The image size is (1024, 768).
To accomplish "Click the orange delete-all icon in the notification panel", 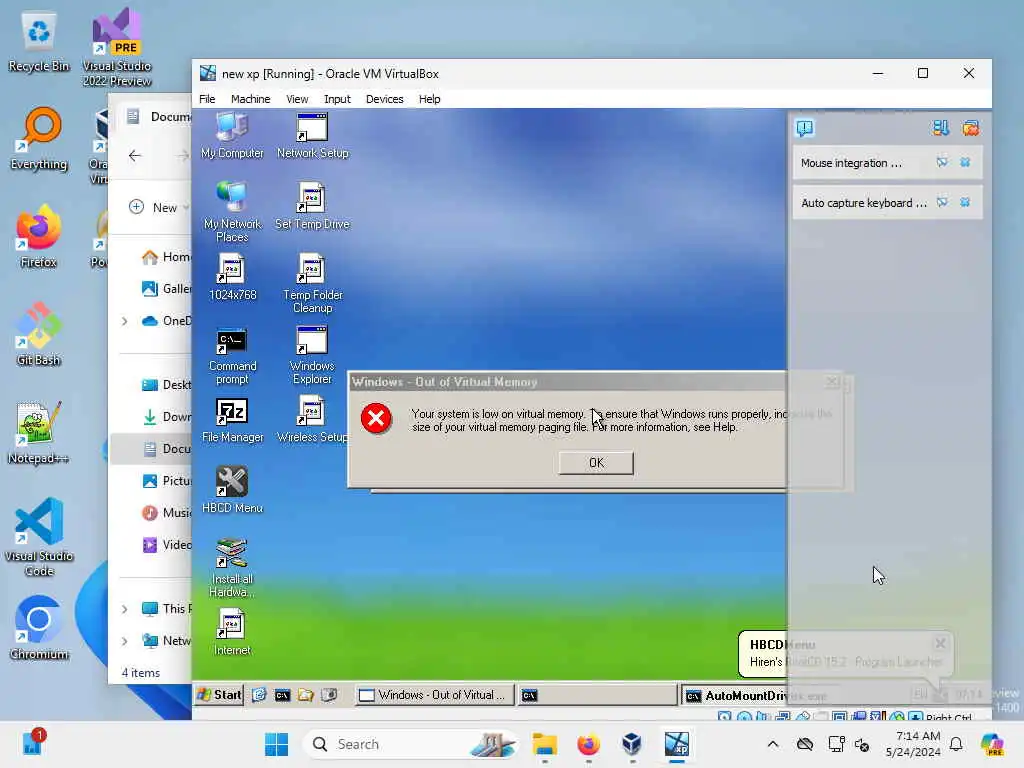I will [x=970, y=128].
